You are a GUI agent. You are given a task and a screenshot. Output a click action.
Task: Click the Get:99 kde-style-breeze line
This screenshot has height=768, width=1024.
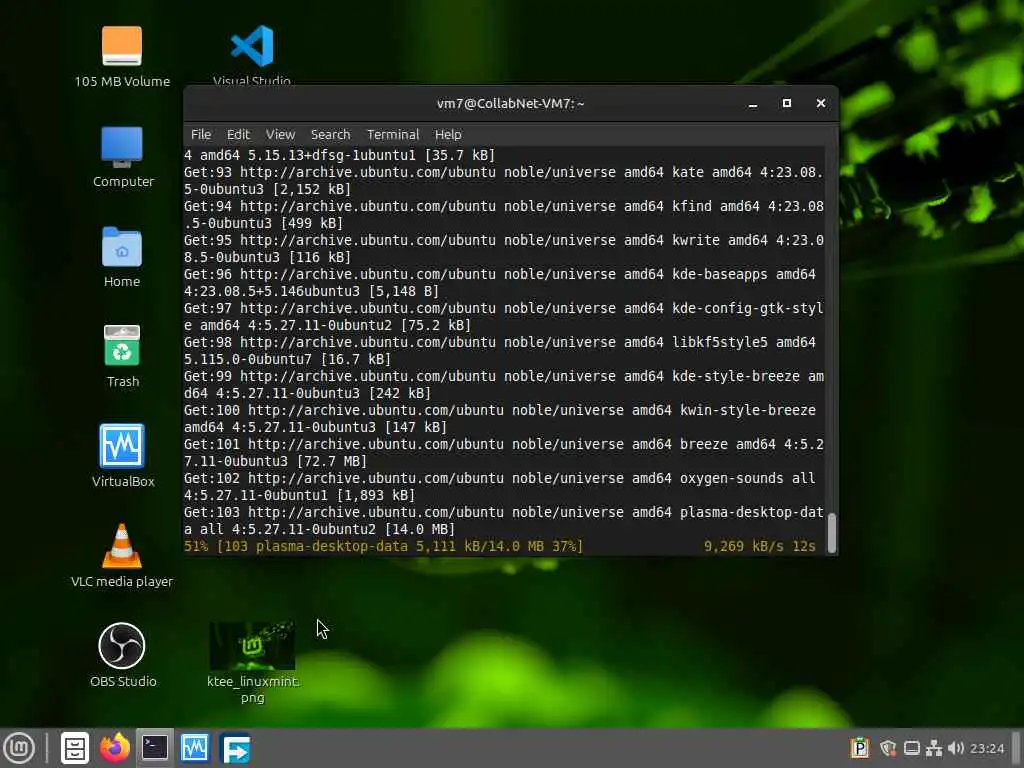pyautogui.click(x=504, y=385)
